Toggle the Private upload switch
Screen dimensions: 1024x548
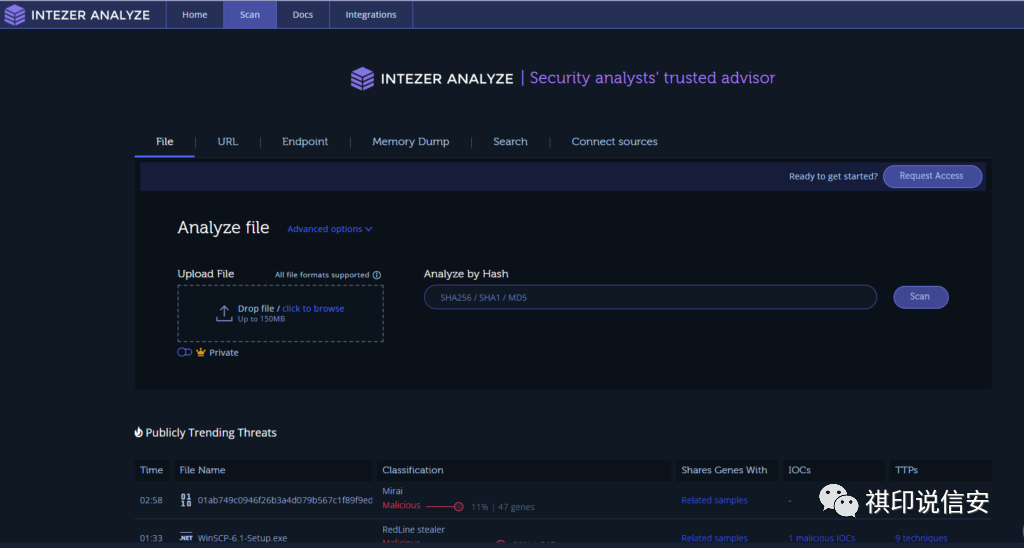pyautogui.click(x=184, y=353)
